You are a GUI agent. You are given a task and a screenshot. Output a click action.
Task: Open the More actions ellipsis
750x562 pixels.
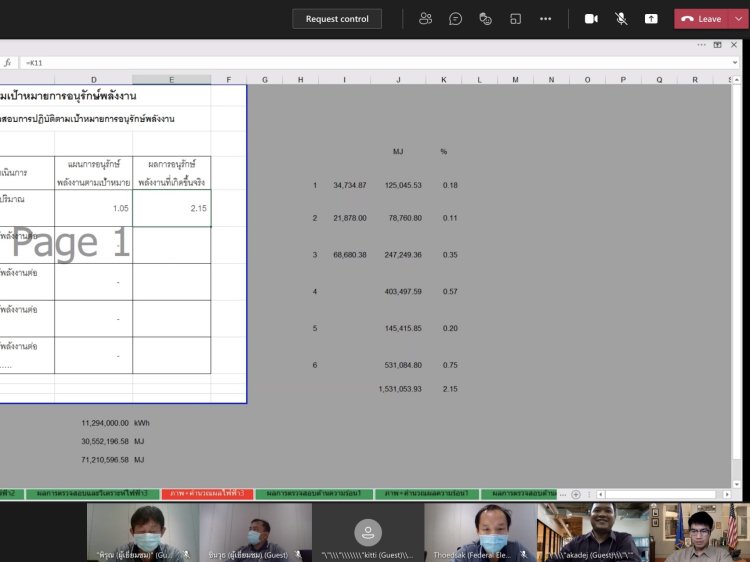tap(545, 19)
